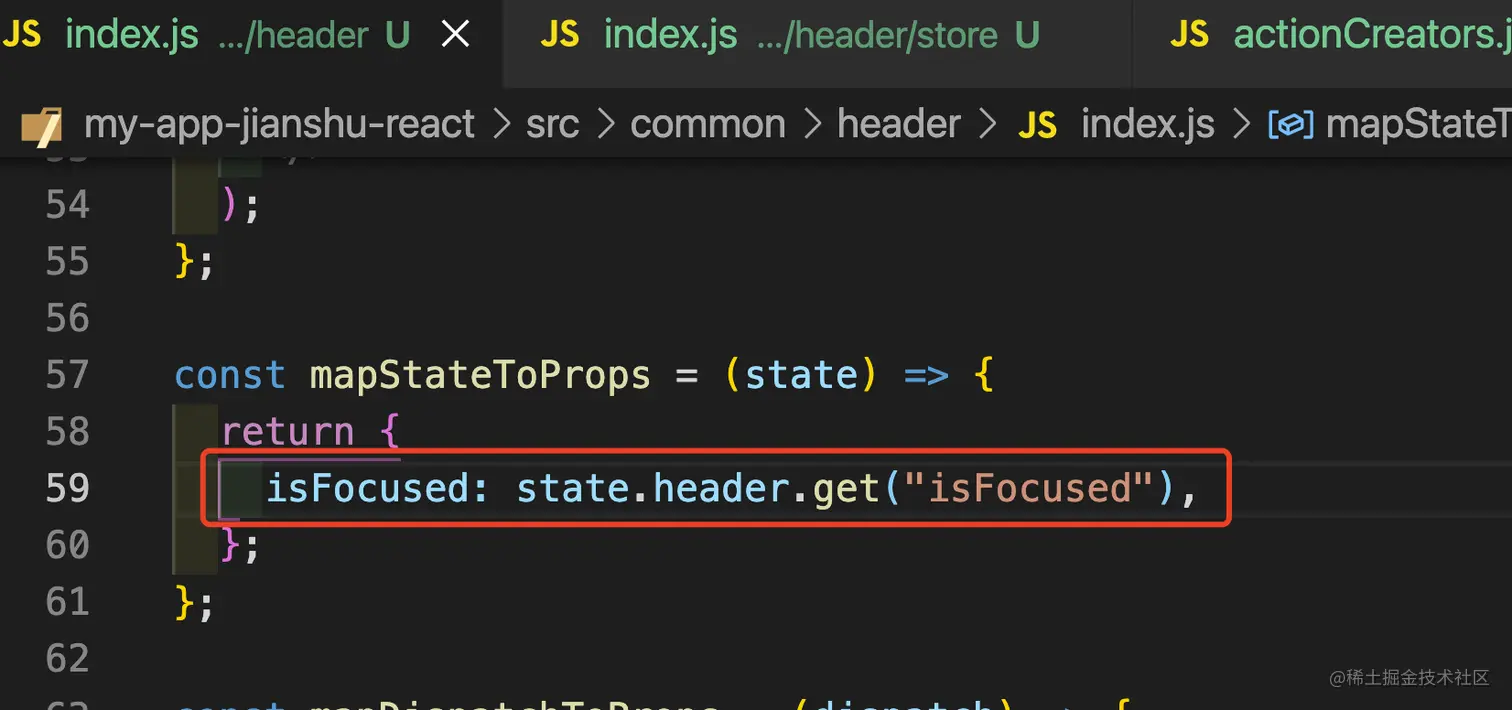Click JS file icon in breadcrumb path
The width and height of the screenshot is (1512, 710).
pyautogui.click(x=1037, y=126)
